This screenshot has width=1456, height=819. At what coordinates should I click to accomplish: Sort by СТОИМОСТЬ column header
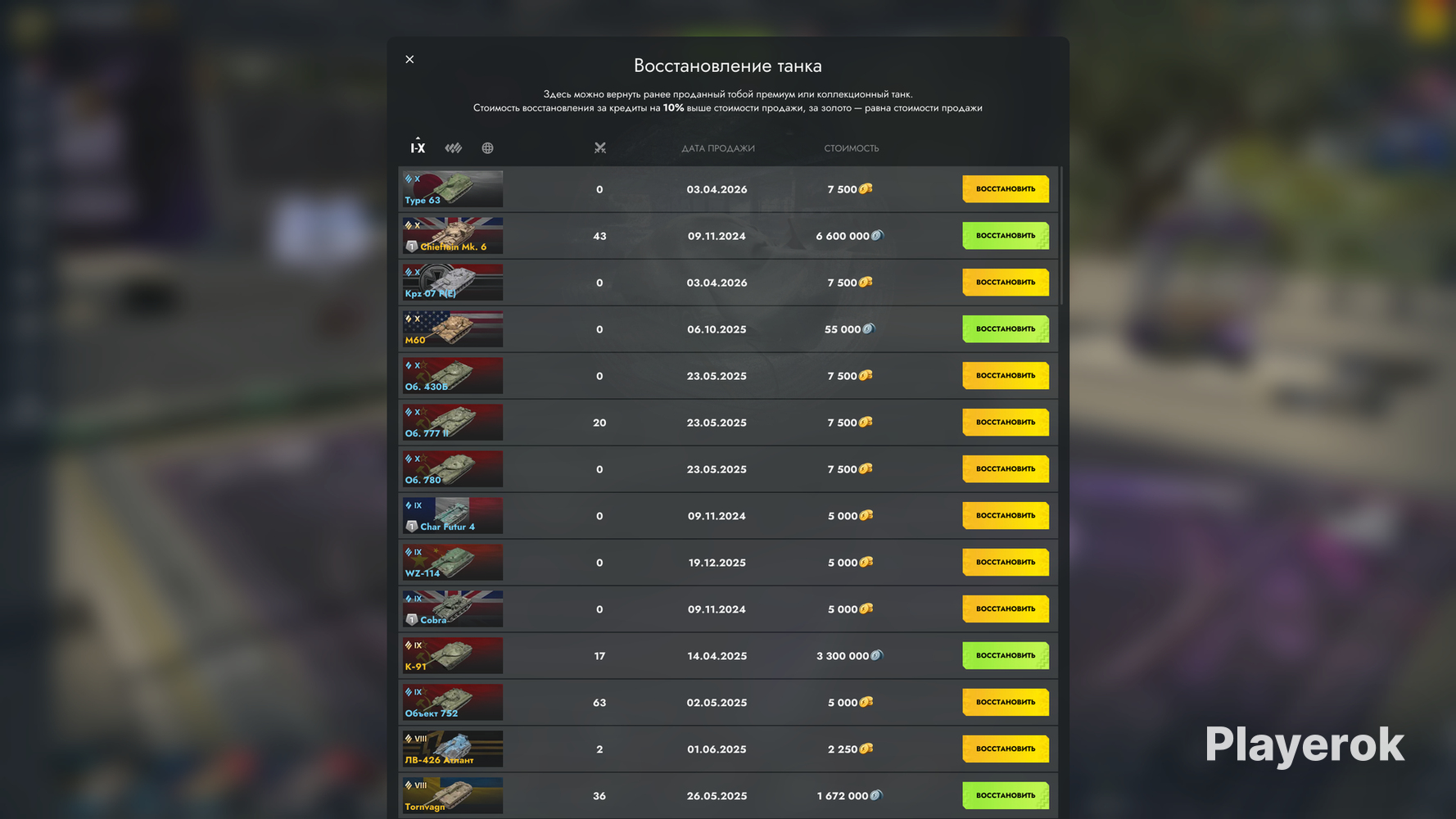point(852,148)
